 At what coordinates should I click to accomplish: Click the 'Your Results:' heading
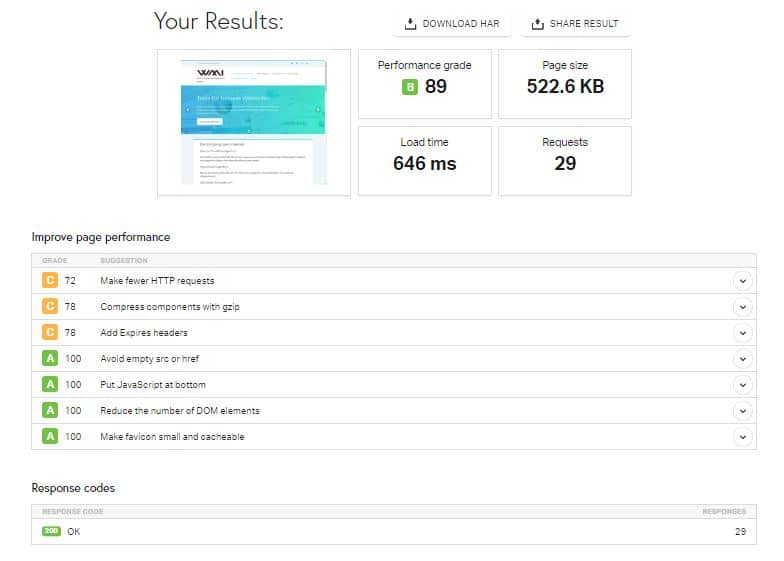(x=218, y=22)
